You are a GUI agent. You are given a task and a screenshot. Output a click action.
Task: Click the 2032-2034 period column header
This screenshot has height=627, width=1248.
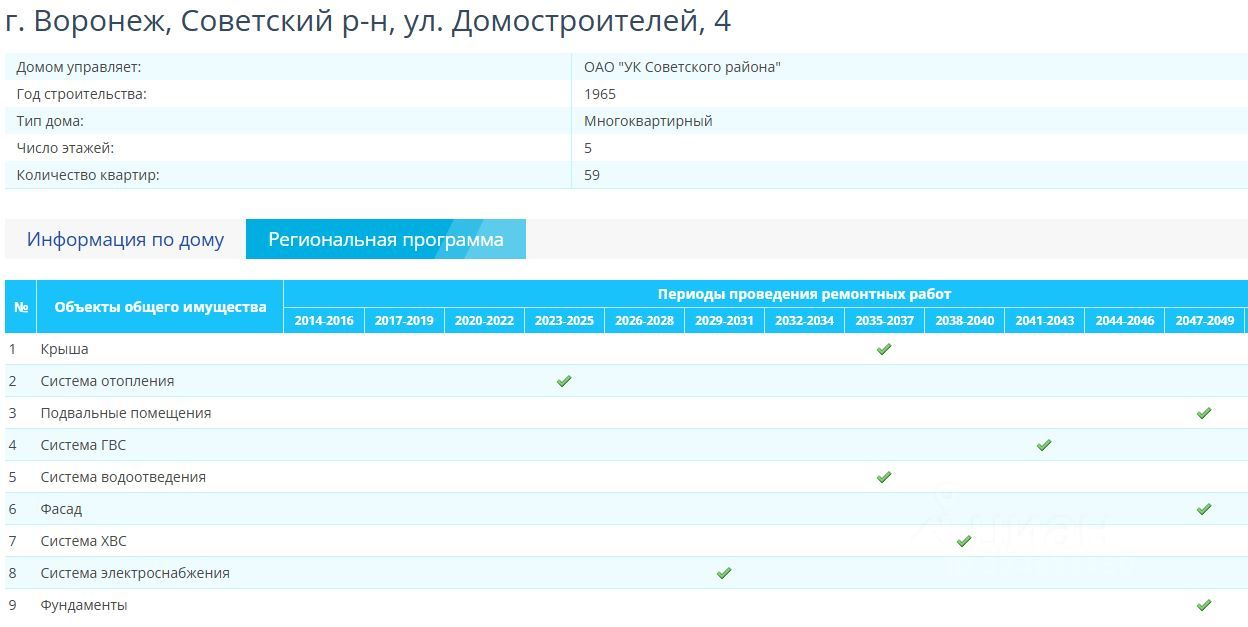(804, 321)
